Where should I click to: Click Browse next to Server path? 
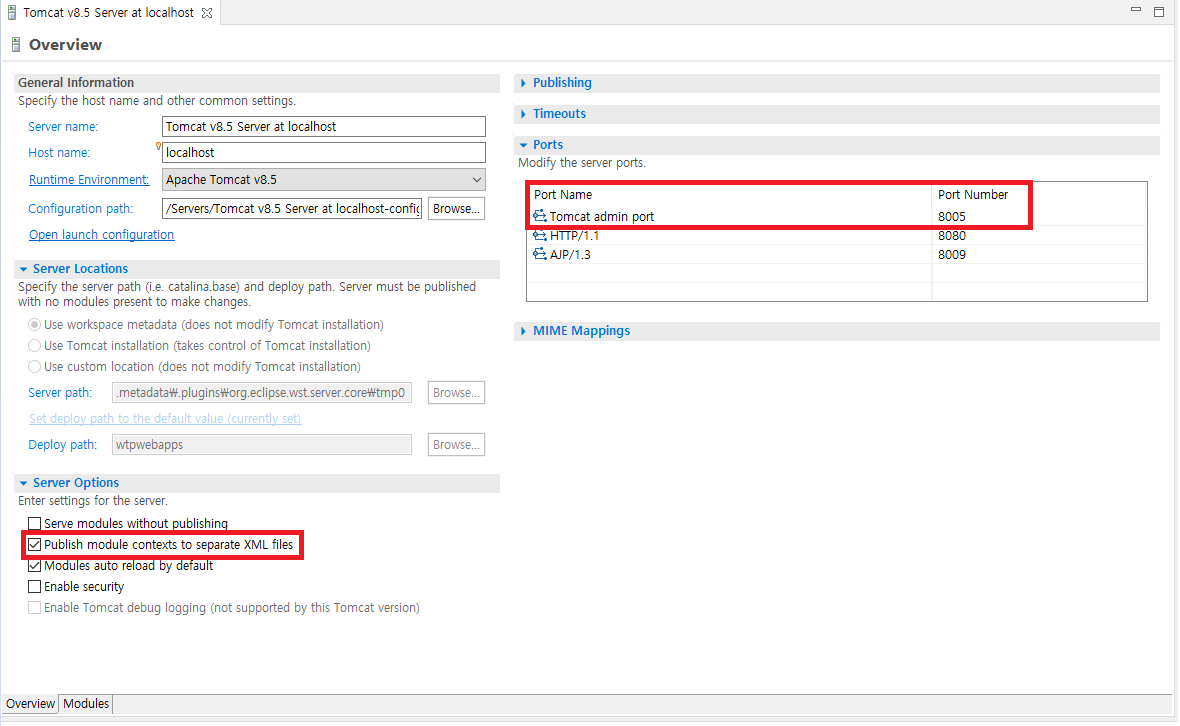(x=456, y=393)
